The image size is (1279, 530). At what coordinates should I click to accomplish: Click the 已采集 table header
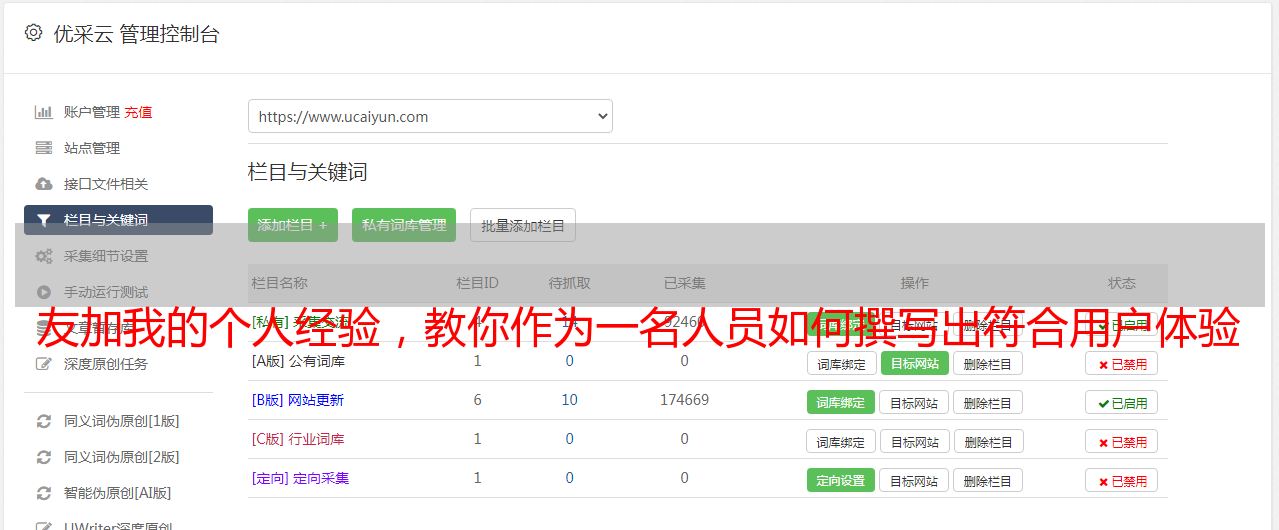click(685, 283)
